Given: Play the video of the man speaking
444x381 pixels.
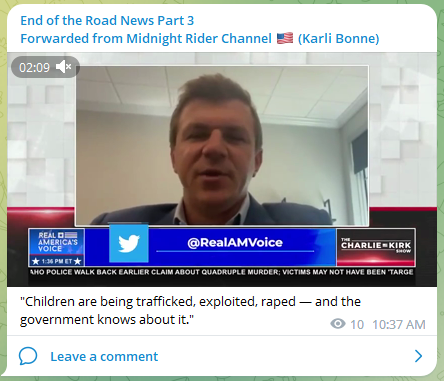Looking at the screenshot, I should 222,146.
